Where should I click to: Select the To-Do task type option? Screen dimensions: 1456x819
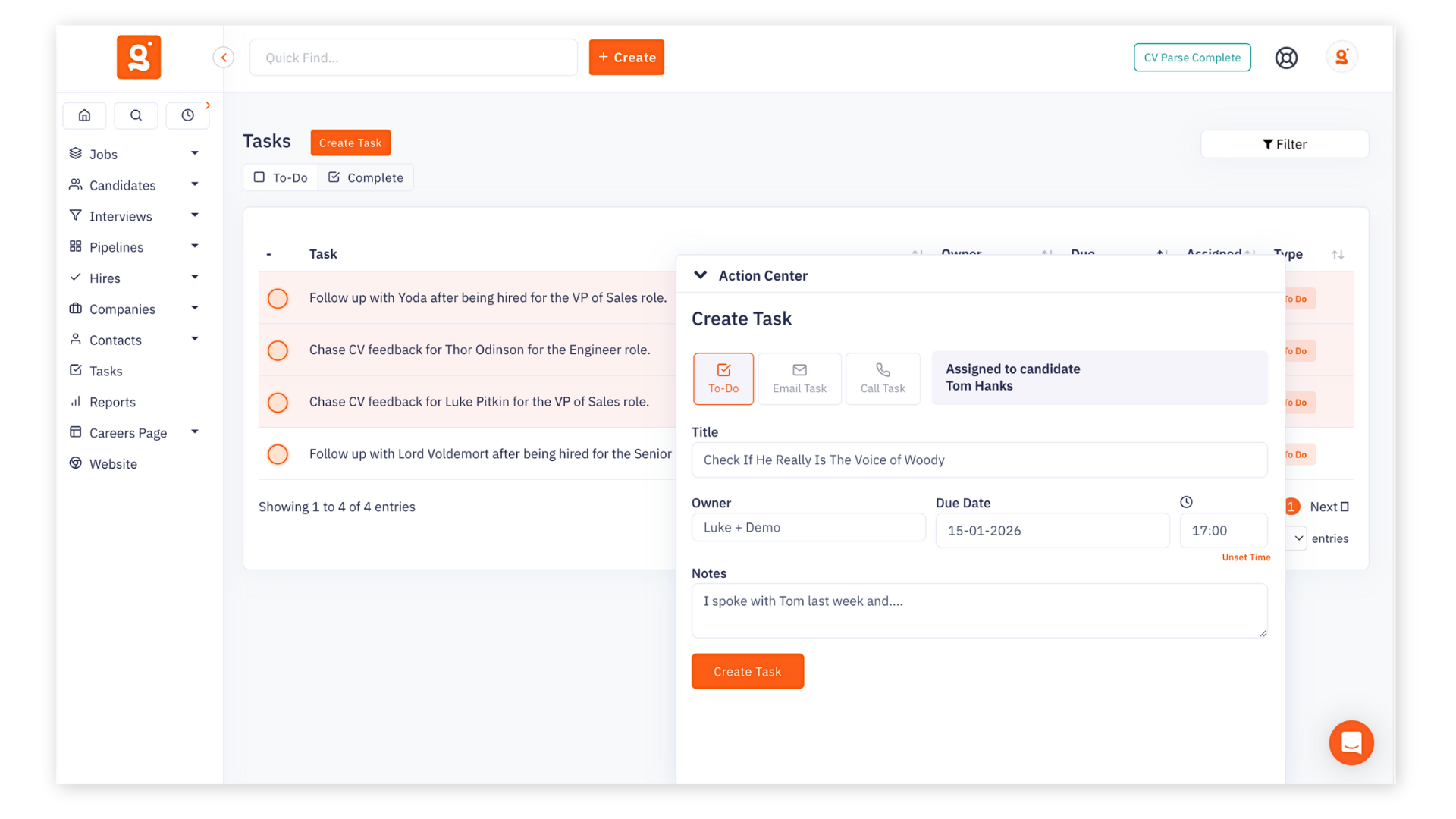(x=723, y=378)
